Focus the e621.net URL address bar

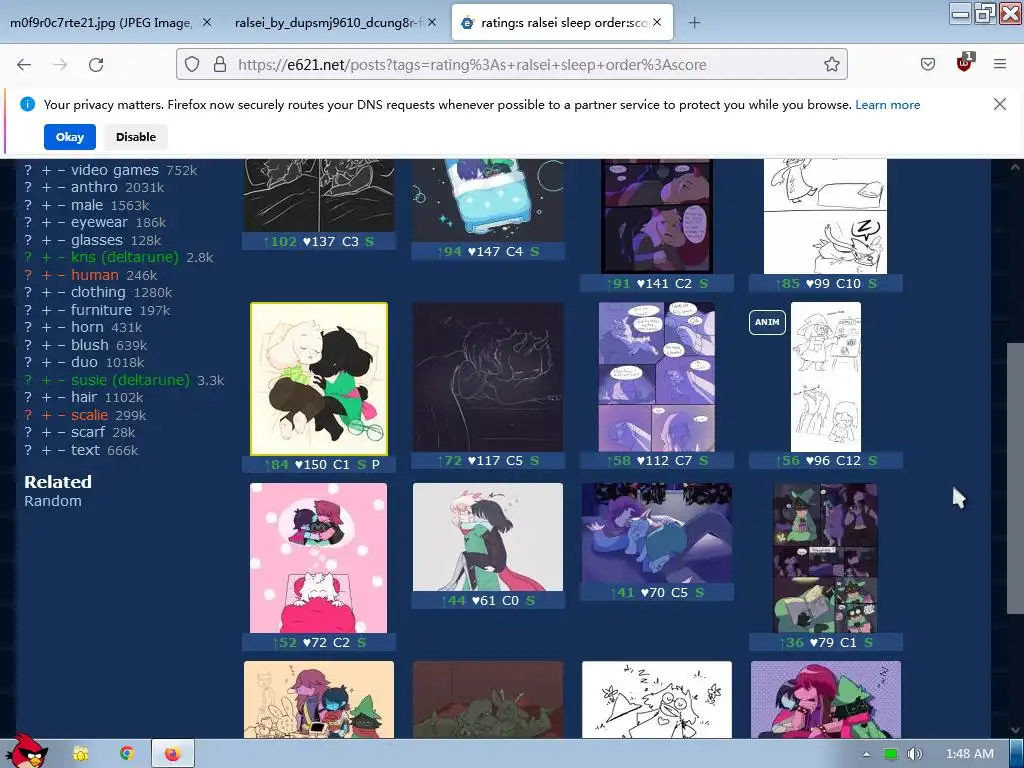[511, 64]
